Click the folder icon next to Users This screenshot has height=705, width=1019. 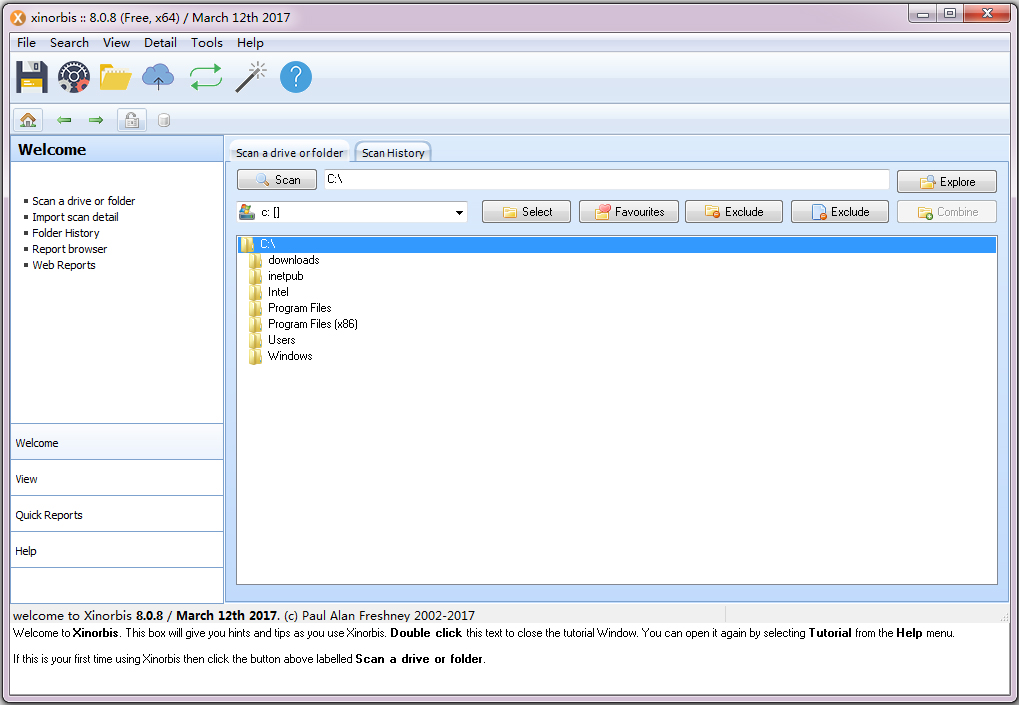(255, 340)
